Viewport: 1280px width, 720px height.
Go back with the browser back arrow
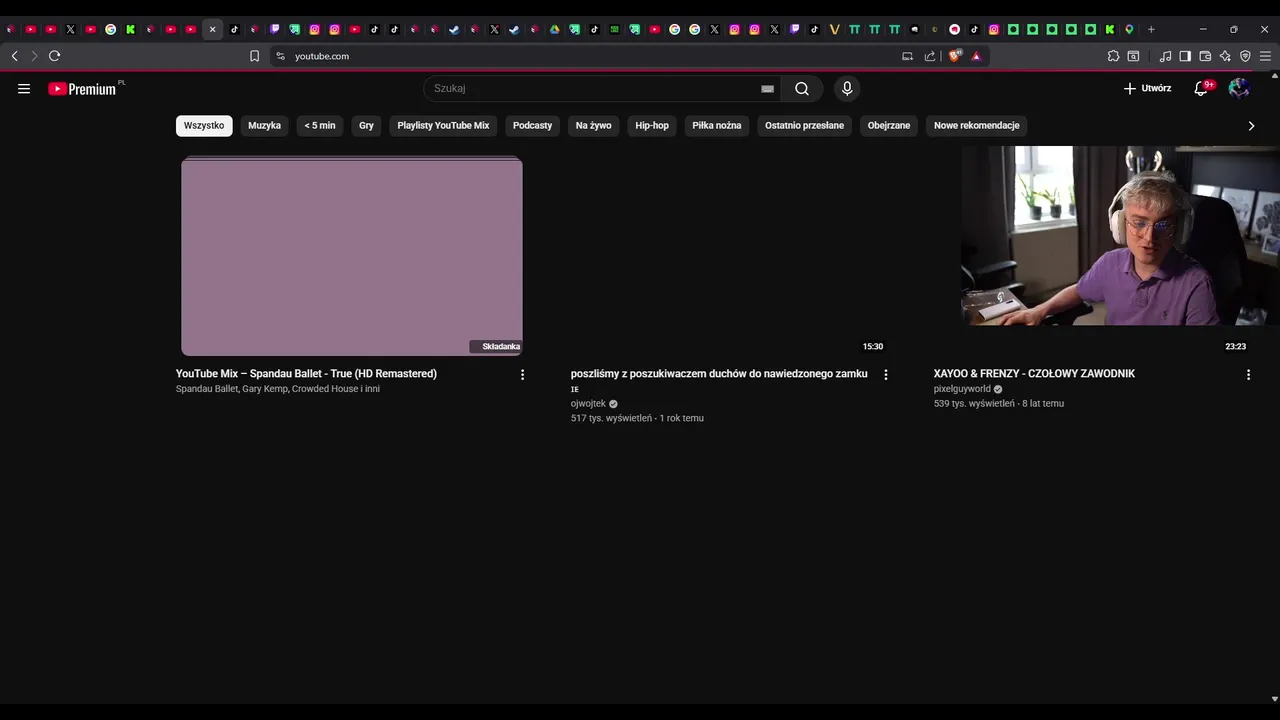tap(14, 56)
